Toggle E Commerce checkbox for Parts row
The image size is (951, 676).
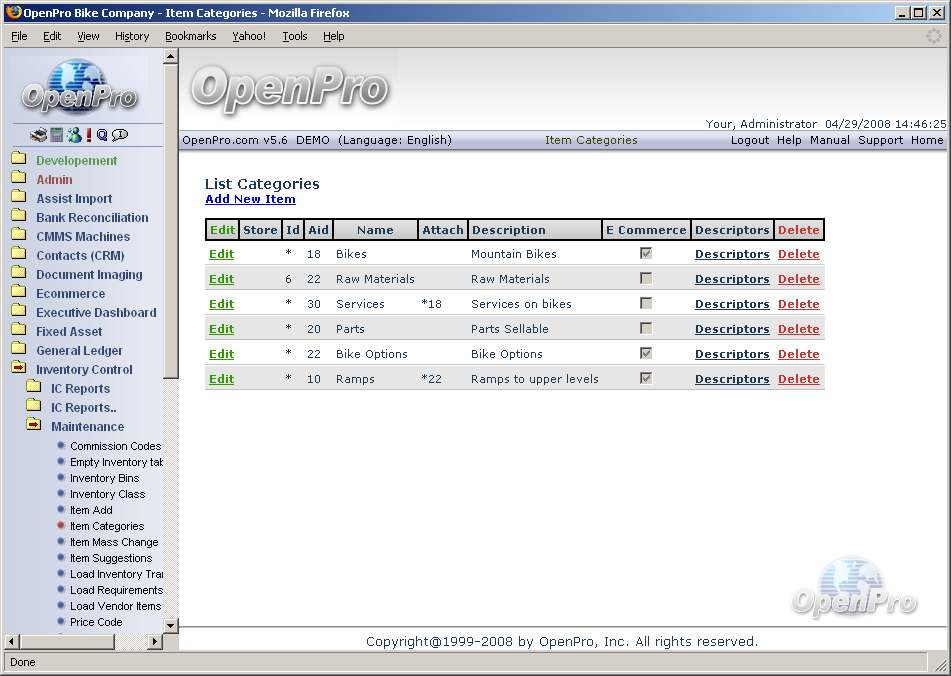pyautogui.click(x=646, y=329)
